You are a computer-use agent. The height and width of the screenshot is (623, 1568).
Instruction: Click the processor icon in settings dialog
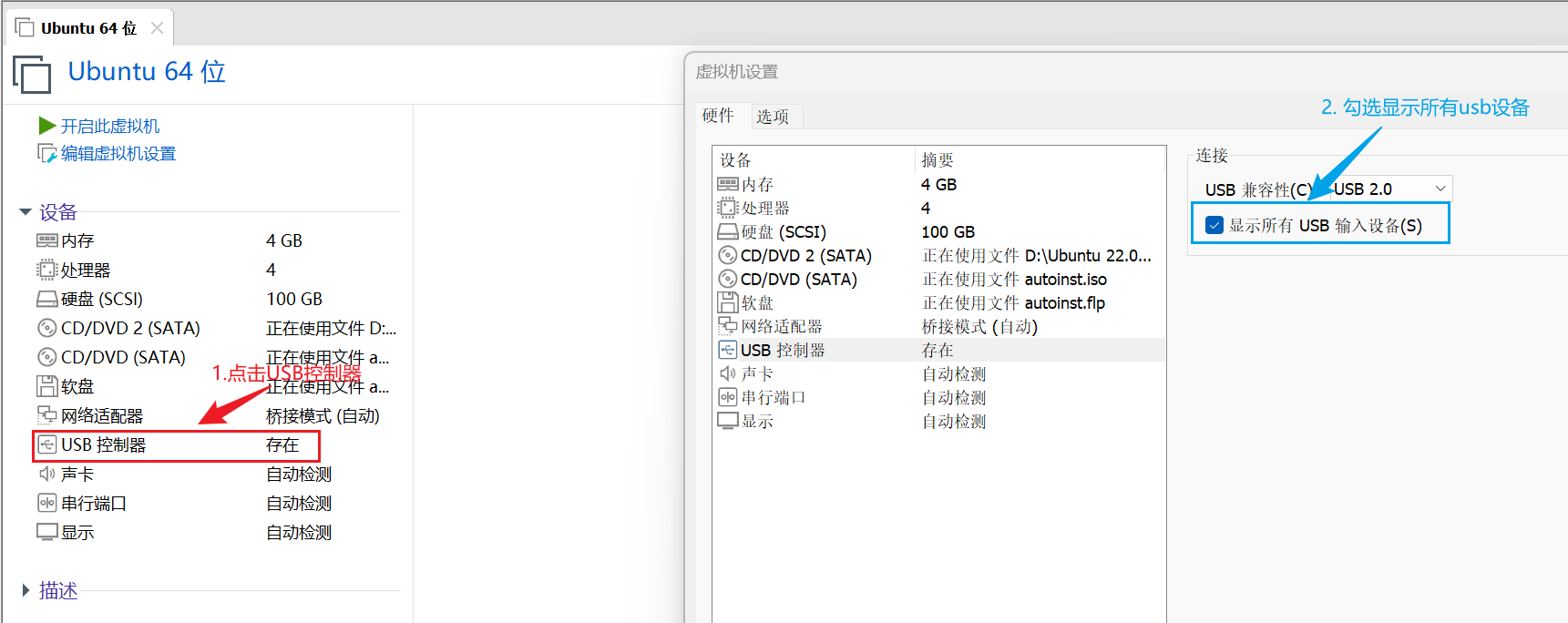point(728,208)
